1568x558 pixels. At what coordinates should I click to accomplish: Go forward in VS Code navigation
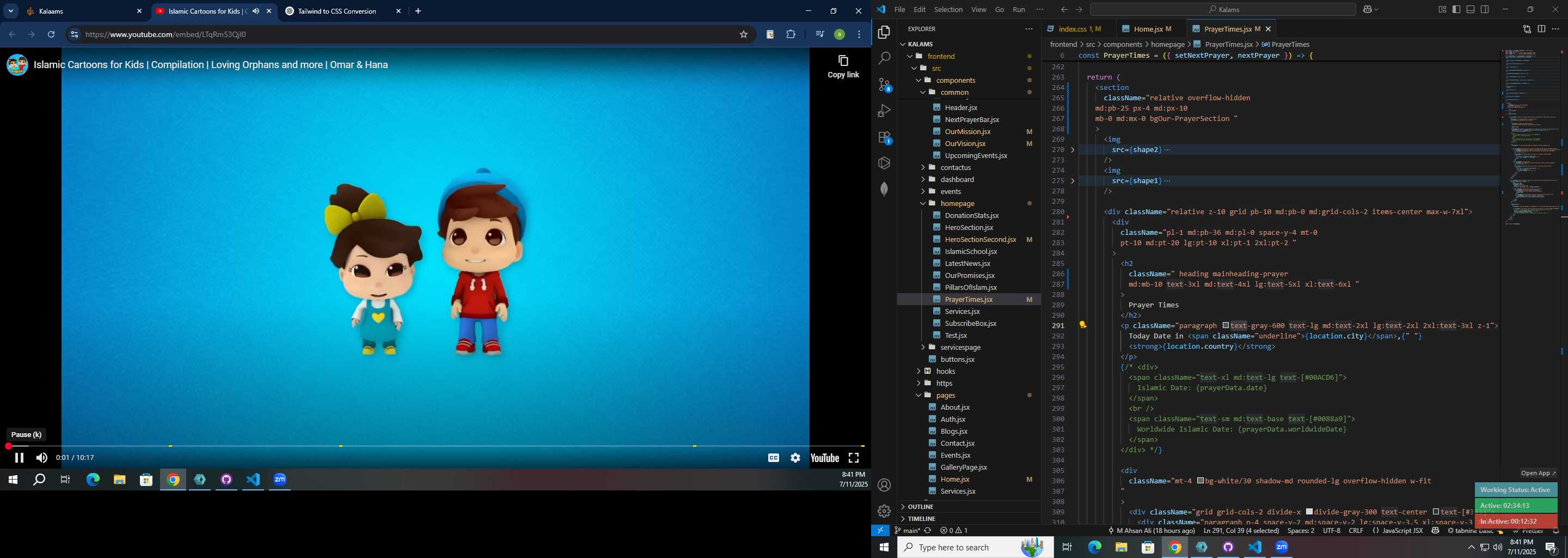pyautogui.click(x=1079, y=10)
